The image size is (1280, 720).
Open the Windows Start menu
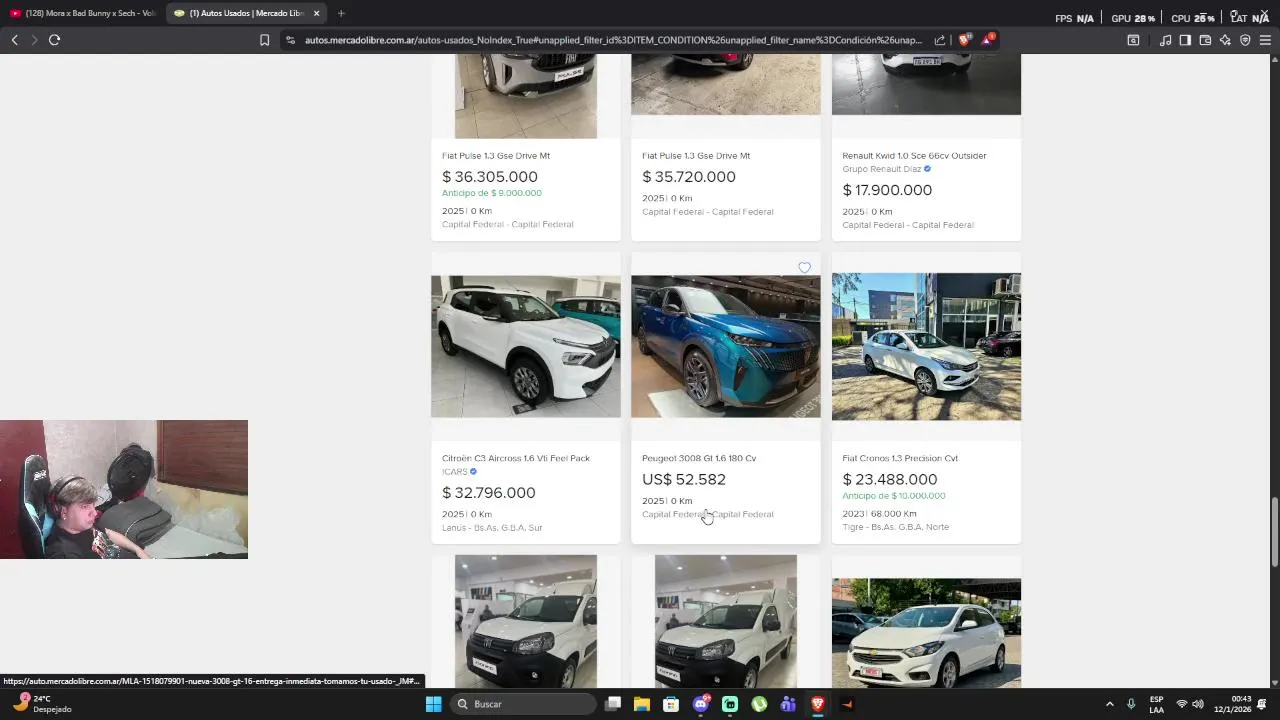tap(433, 704)
